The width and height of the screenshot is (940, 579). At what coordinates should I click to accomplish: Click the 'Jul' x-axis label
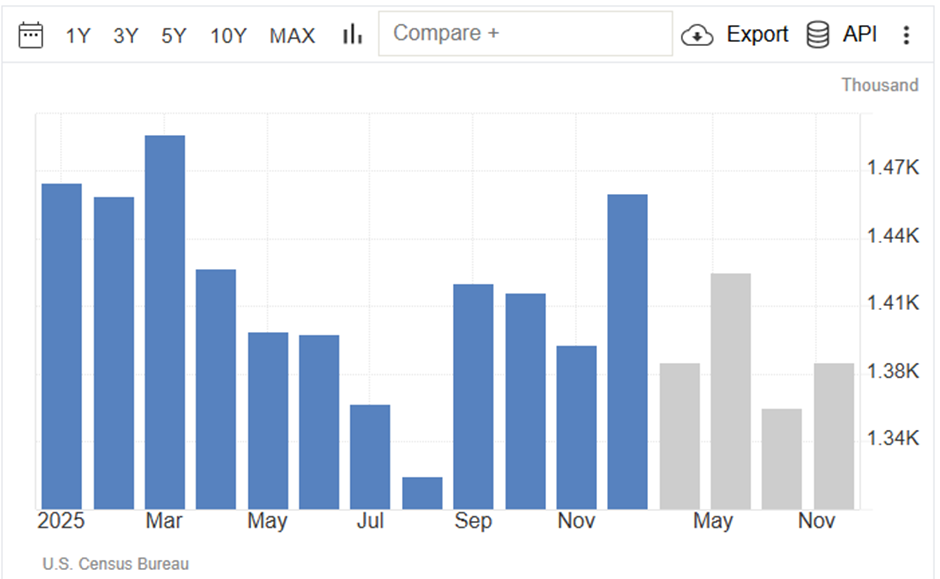click(370, 520)
